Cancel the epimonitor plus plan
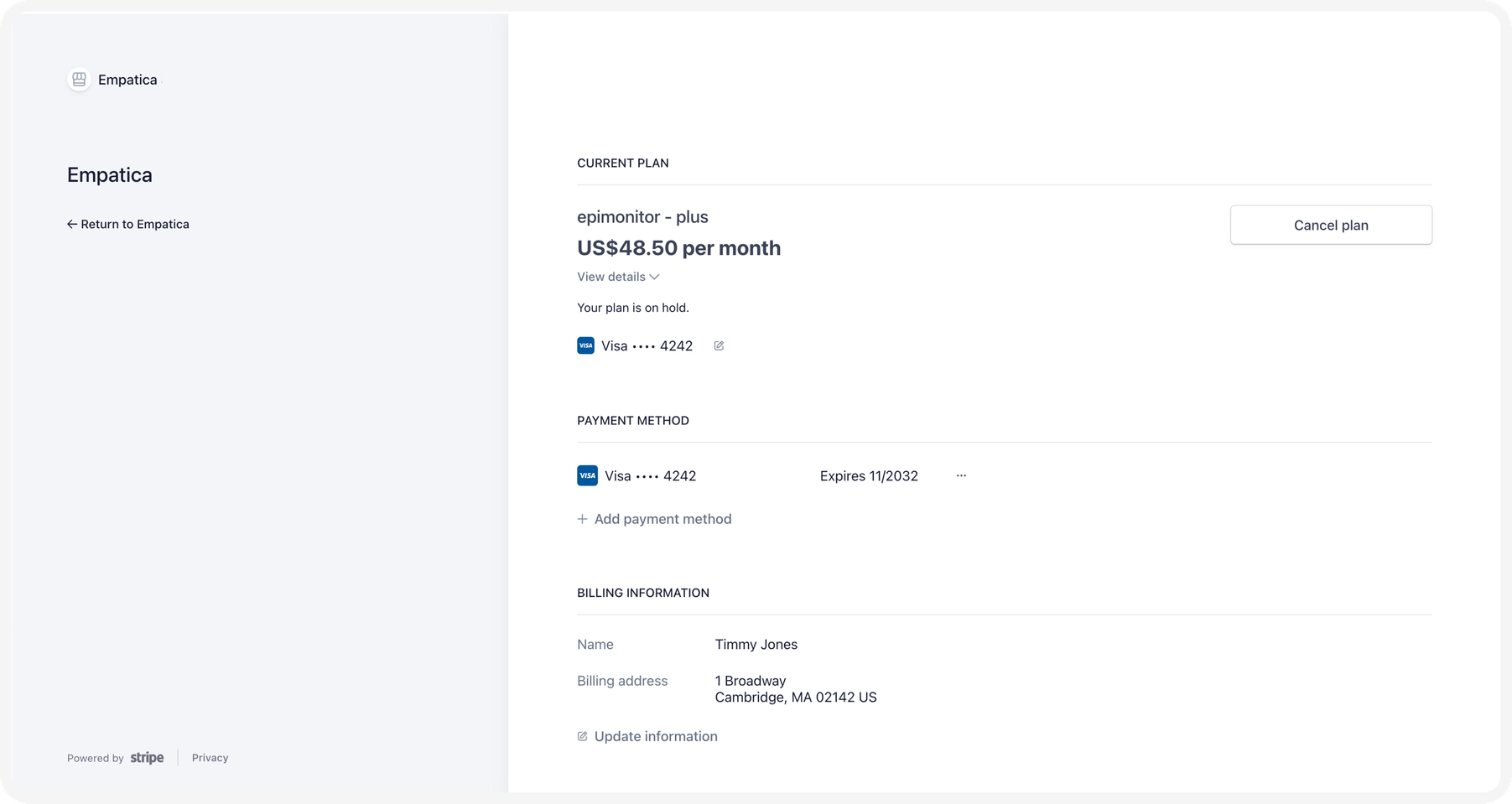This screenshot has height=804, width=1512. tap(1331, 225)
